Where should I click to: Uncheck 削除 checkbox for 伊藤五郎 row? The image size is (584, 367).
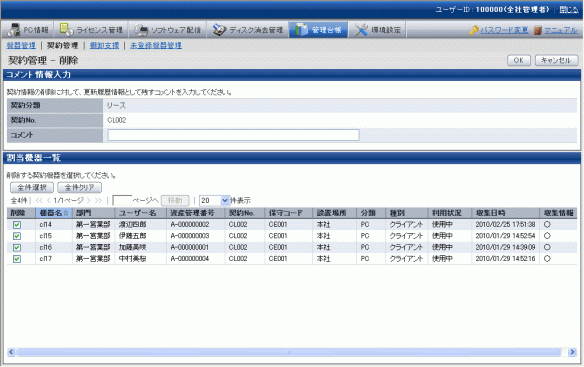(17, 236)
